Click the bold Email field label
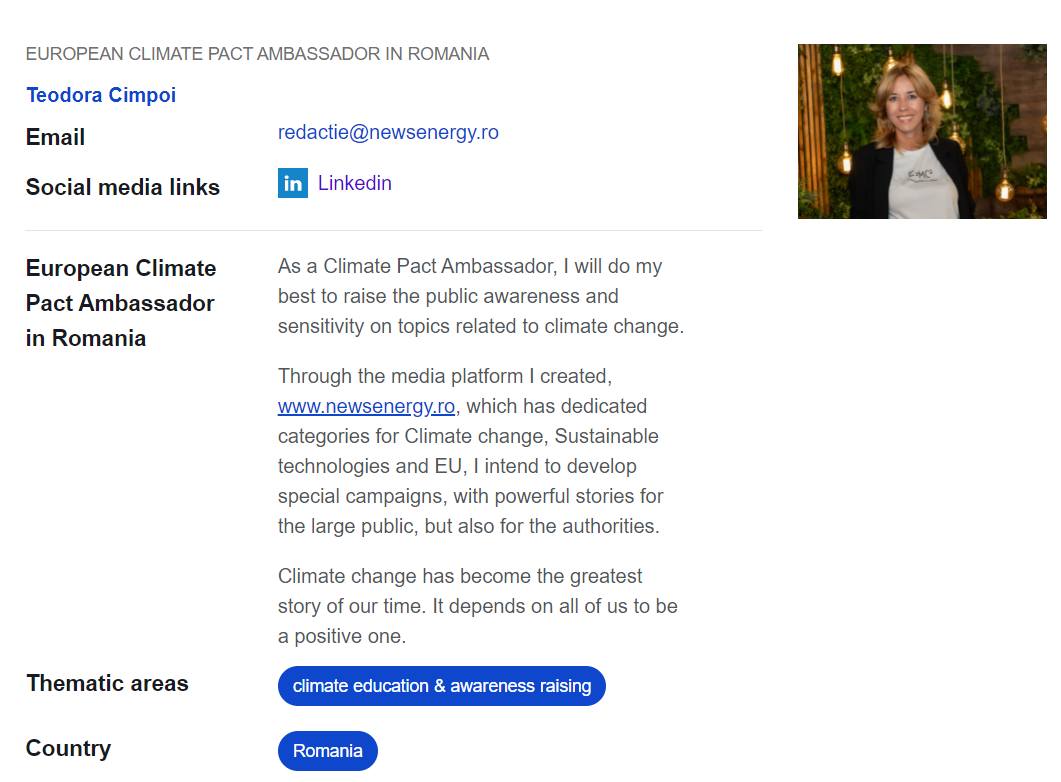Image resolution: width=1061 pixels, height=782 pixels. point(55,137)
